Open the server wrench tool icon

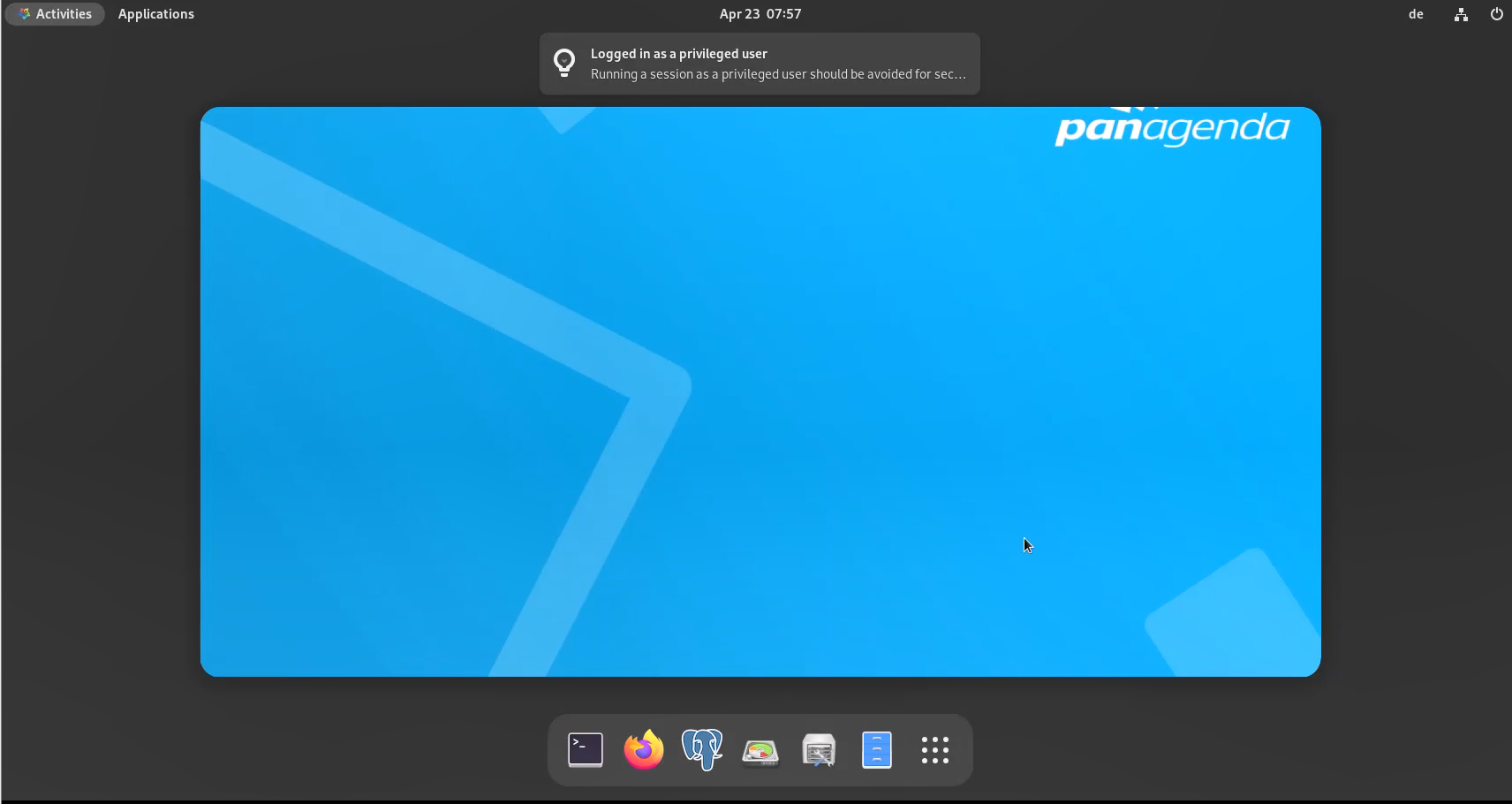tap(819, 751)
